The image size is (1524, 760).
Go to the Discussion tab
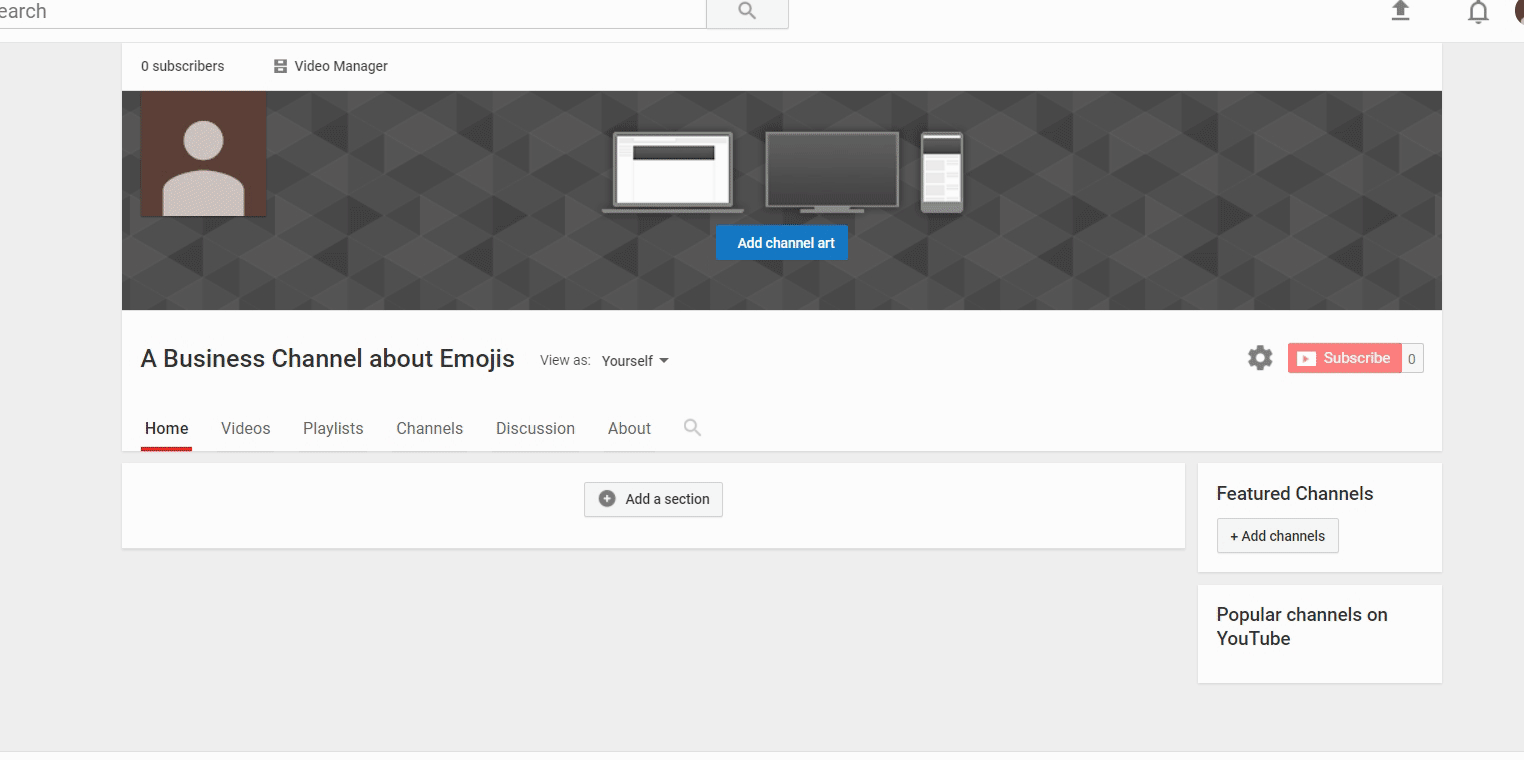535,428
